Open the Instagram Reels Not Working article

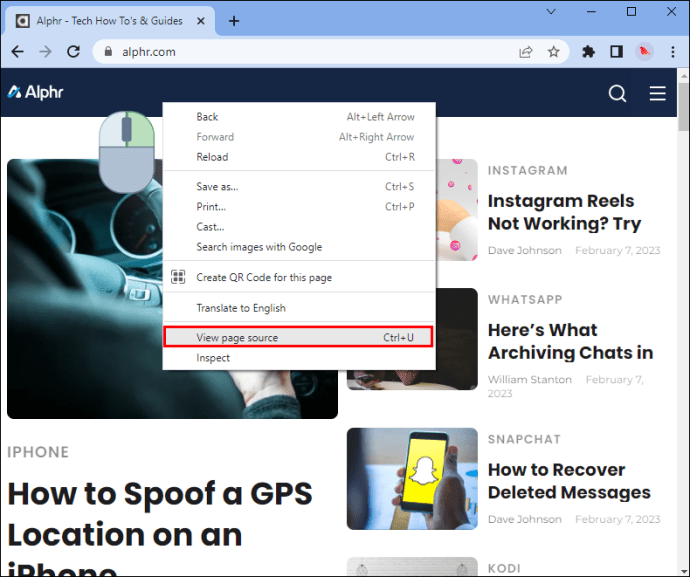(x=565, y=212)
